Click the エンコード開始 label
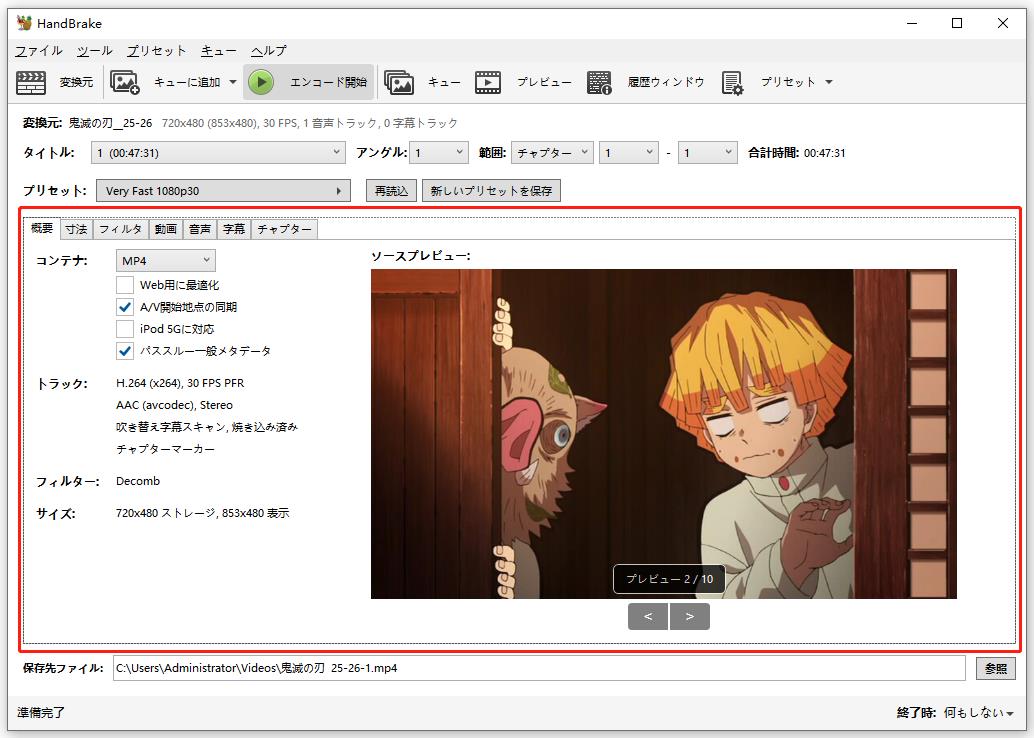Image resolution: width=1034 pixels, height=738 pixels. (x=328, y=82)
